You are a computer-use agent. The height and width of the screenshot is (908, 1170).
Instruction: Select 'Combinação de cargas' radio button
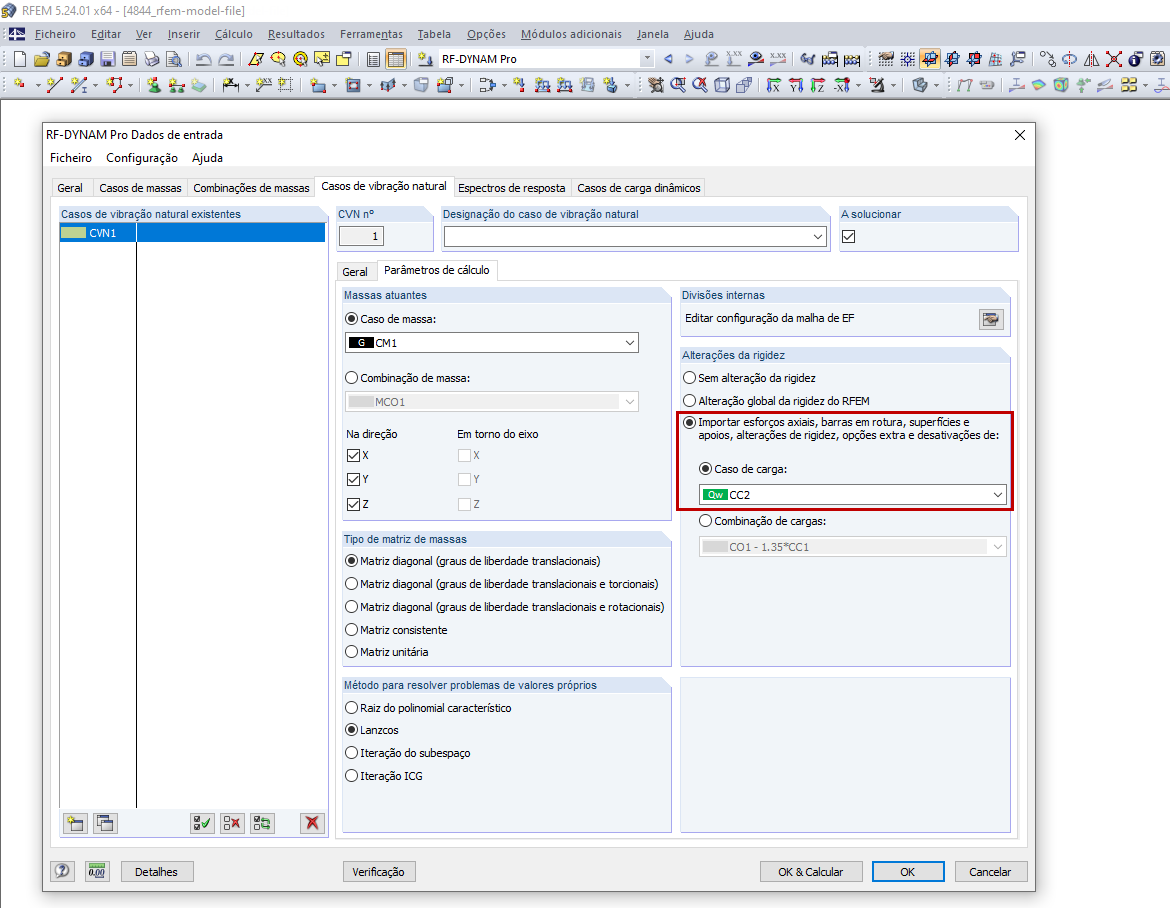(705, 521)
